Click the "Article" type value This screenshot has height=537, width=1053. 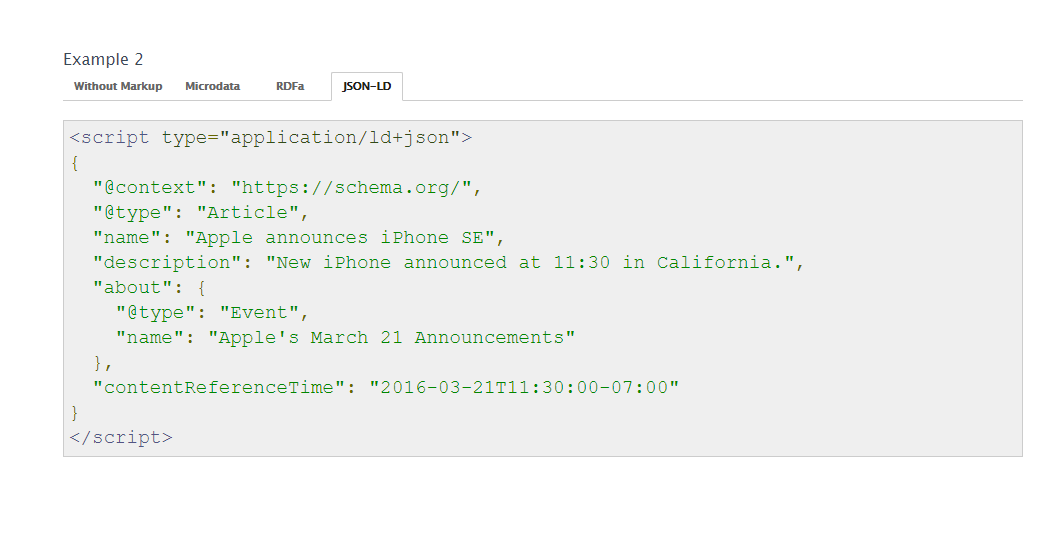[247, 213]
